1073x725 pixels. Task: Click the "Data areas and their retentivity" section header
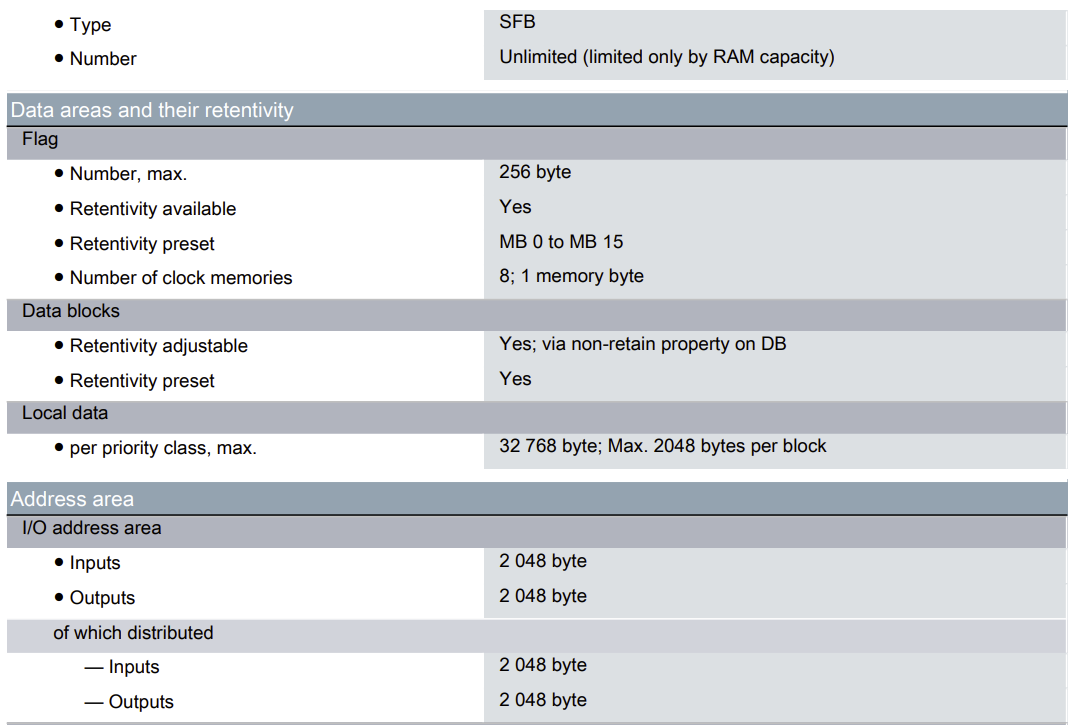(x=152, y=110)
